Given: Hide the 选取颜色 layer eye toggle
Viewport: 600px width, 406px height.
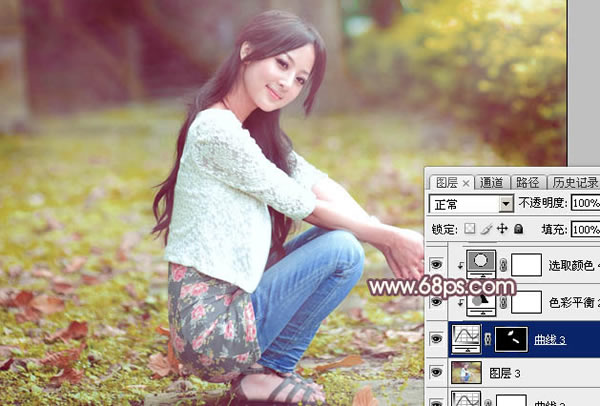Looking at the screenshot, I should click(x=437, y=264).
